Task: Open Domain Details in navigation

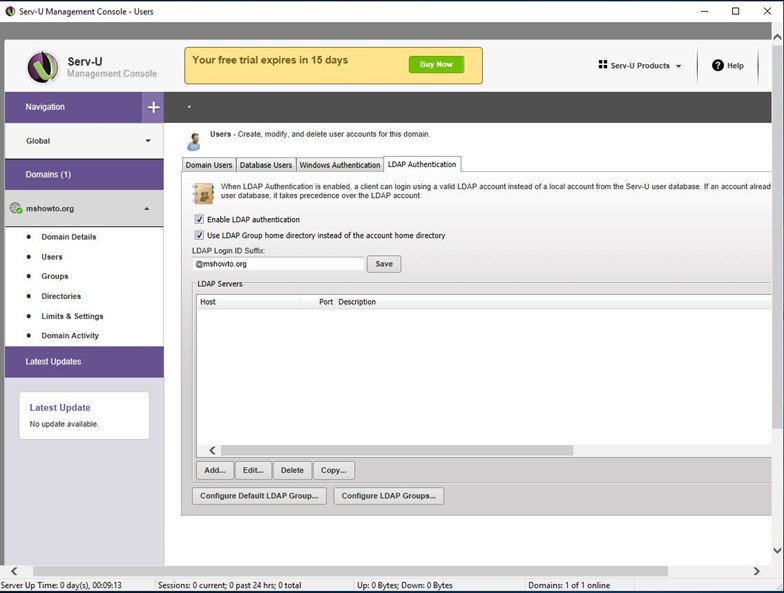Action: [68, 237]
